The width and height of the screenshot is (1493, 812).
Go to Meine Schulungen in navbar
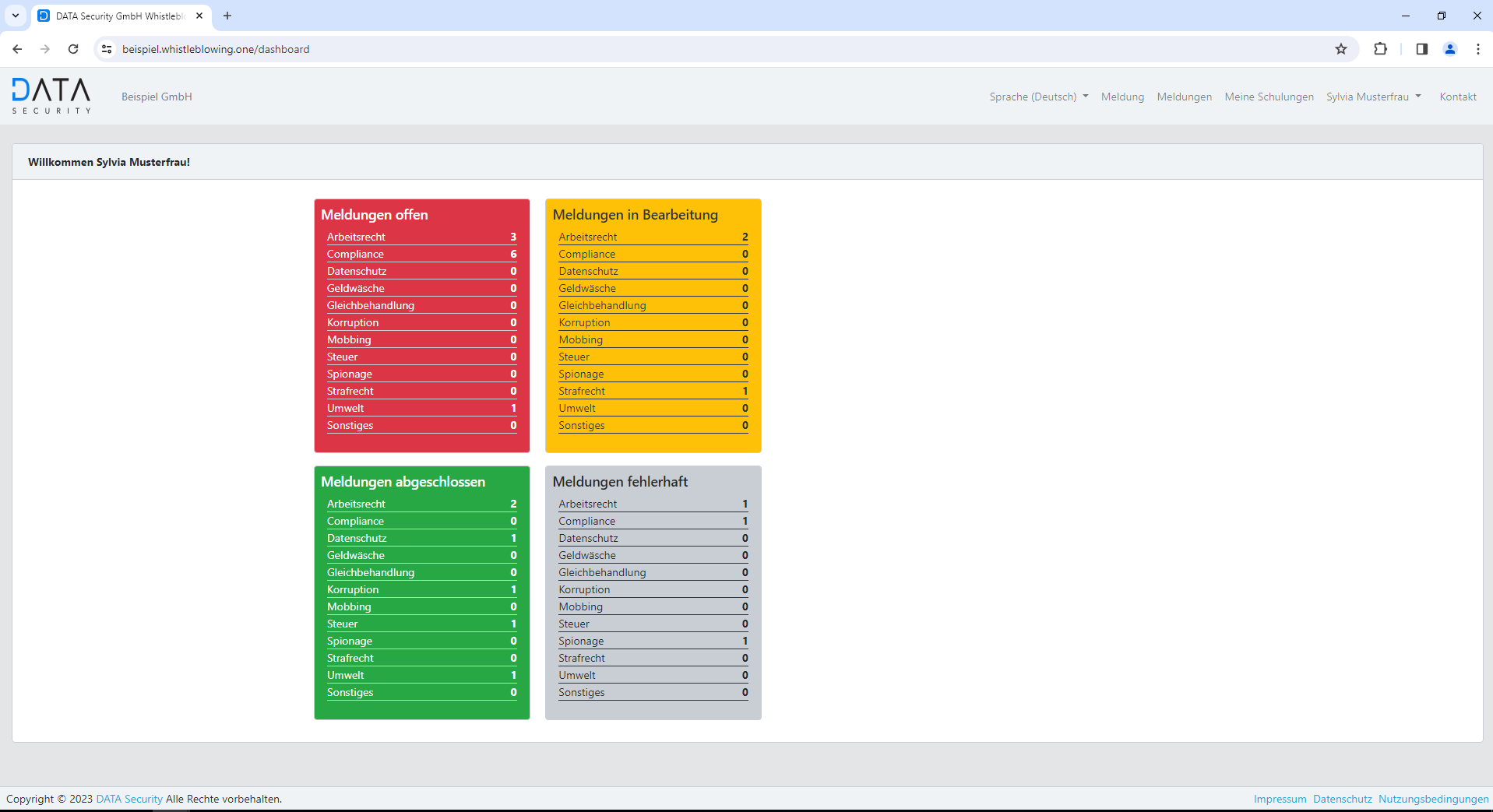click(1269, 97)
